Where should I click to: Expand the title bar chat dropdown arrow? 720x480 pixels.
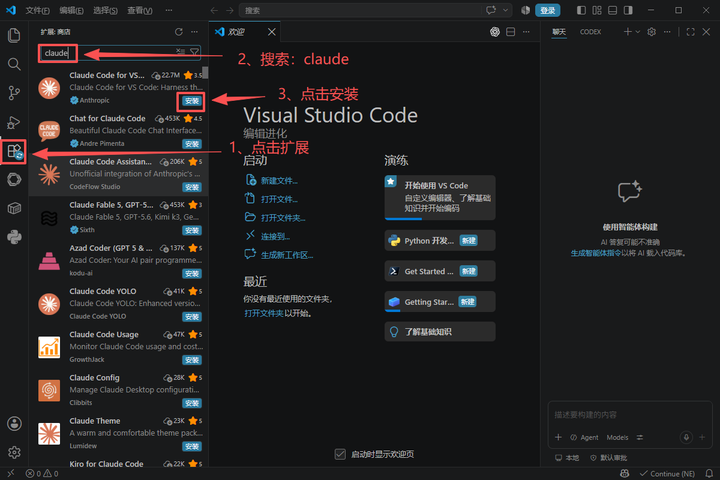tap(506, 10)
